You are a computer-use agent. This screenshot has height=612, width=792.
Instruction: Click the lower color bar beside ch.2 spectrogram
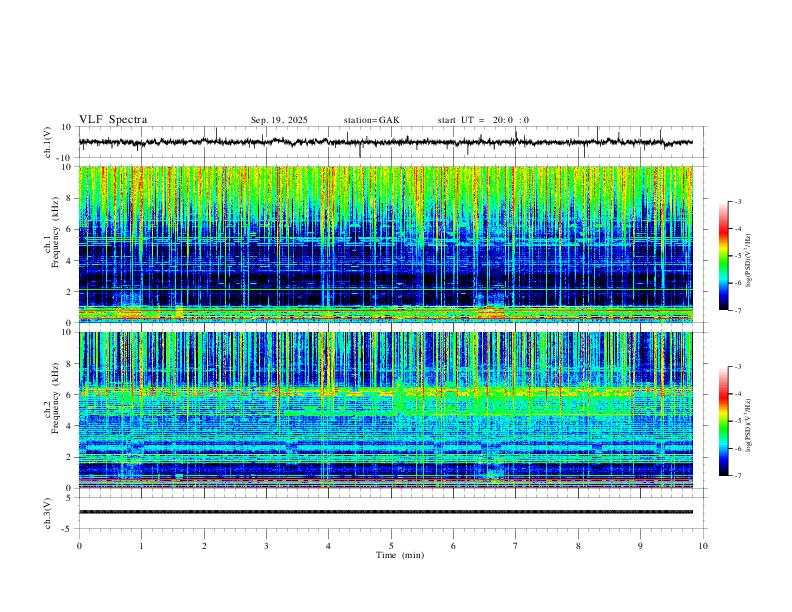(x=723, y=421)
